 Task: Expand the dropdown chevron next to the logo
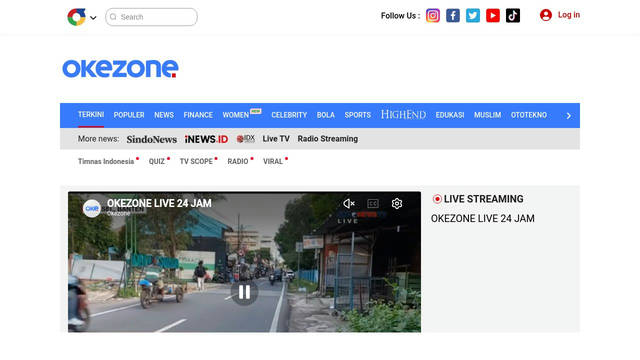pos(93,18)
